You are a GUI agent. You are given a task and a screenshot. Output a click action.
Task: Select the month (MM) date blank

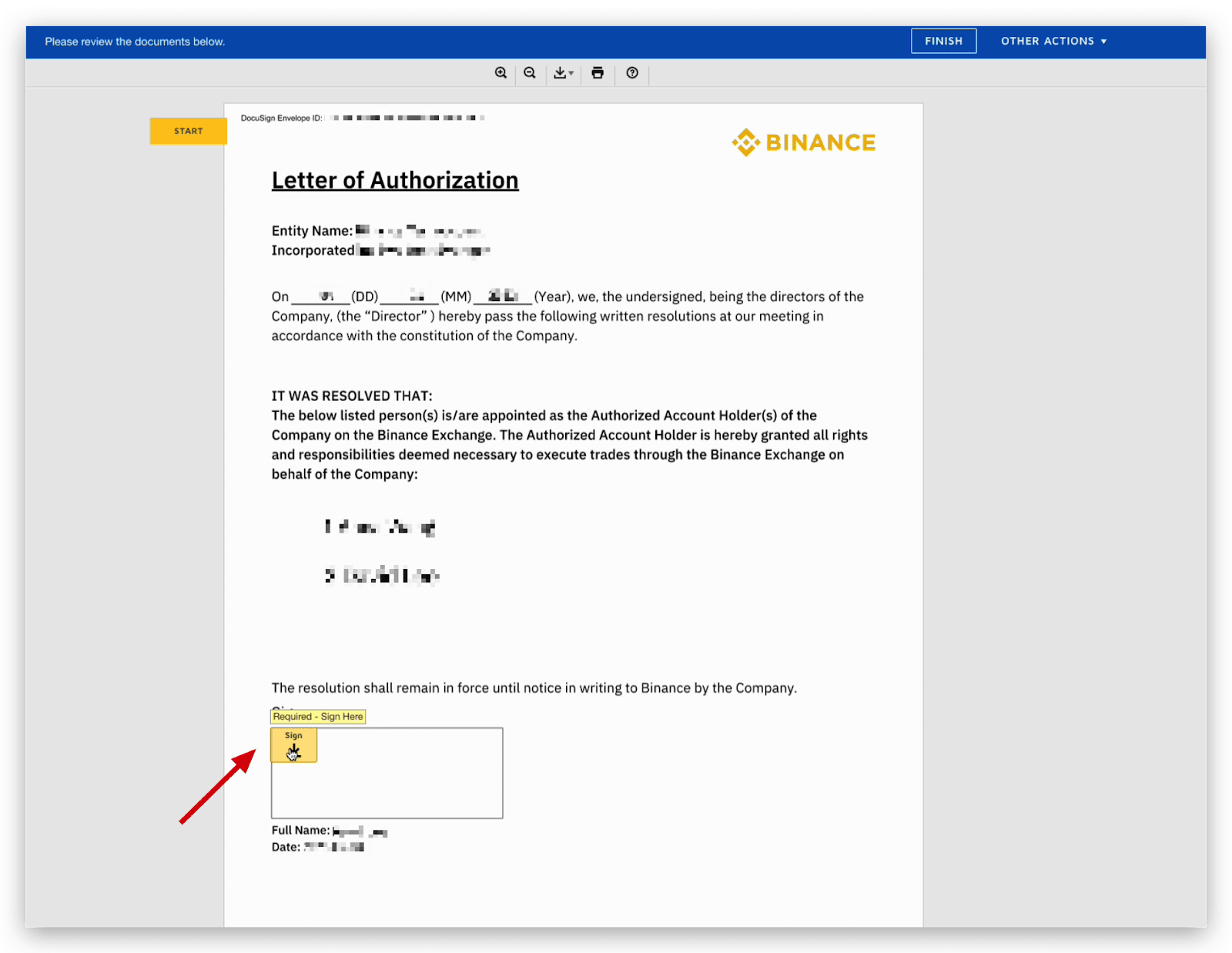coord(410,296)
